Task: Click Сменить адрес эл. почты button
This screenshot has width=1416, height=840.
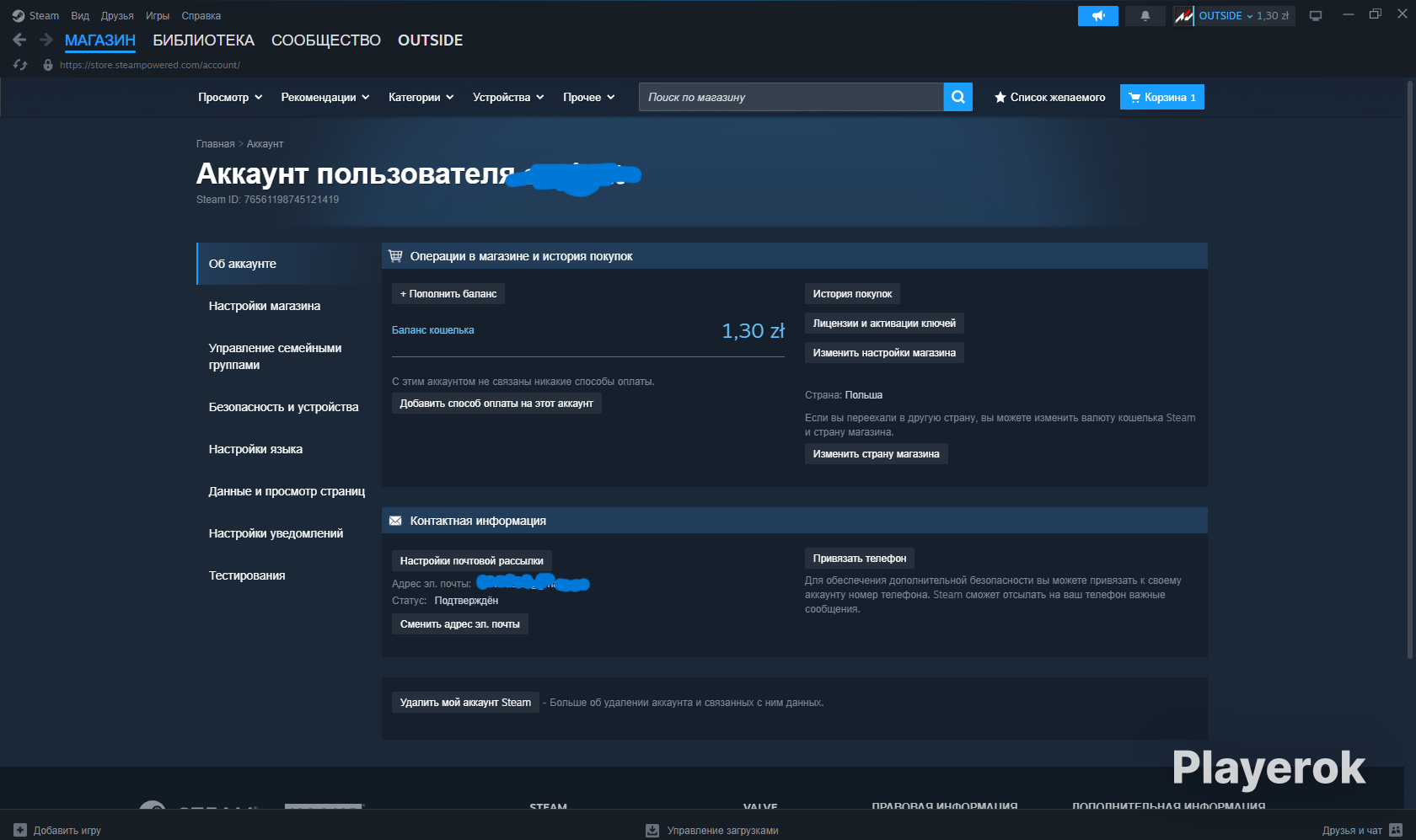Action: point(460,624)
